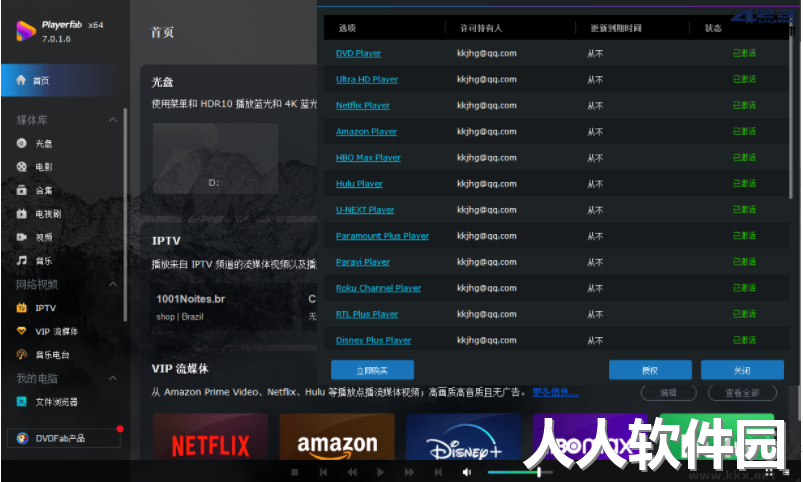The width and height of the screenshot is (803, 482).
Task: Click the 授权 authorize button
Action: (x=650, y=370)
